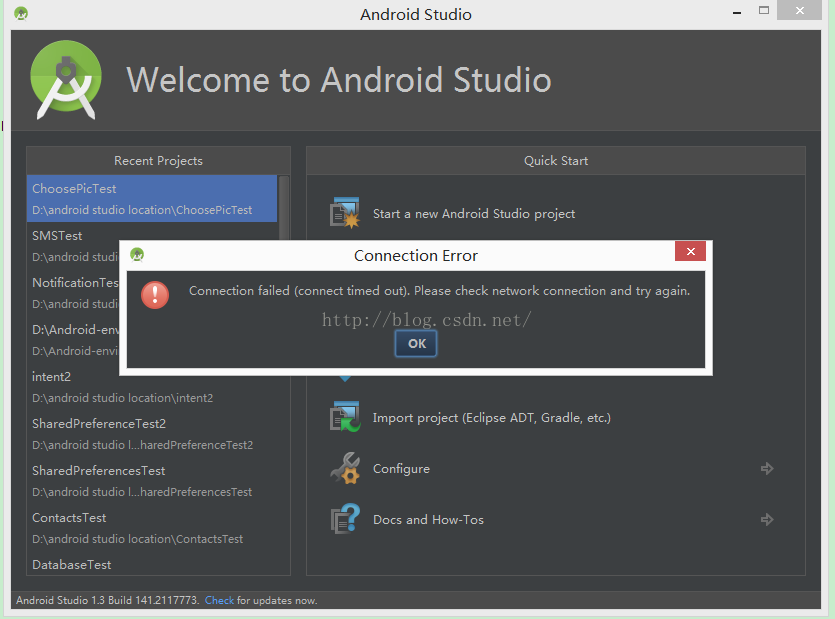835x619 pixels.
Task: Open intent2 recent project
Action: (x=152, y=387)
